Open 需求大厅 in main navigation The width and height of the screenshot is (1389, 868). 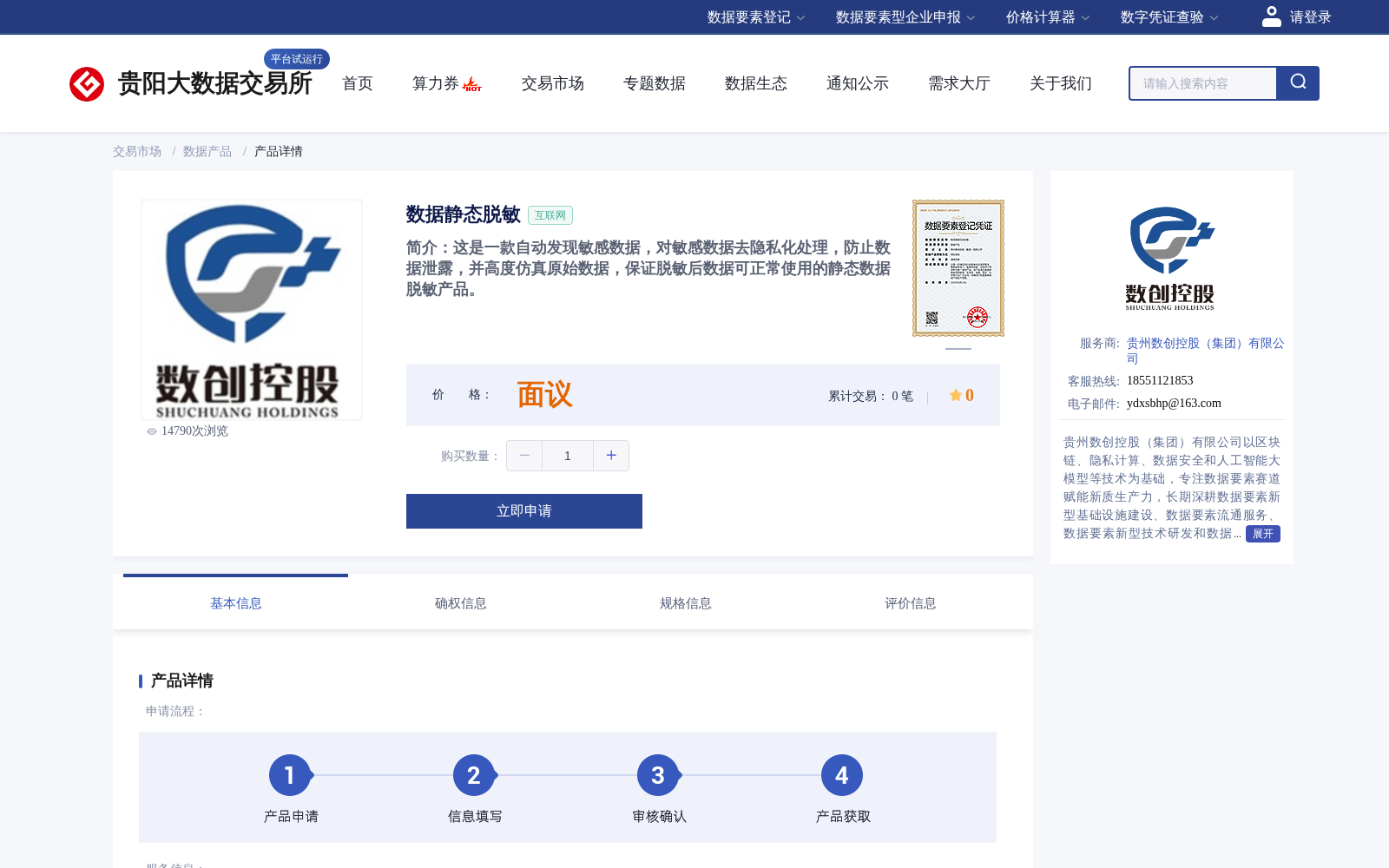959,83
